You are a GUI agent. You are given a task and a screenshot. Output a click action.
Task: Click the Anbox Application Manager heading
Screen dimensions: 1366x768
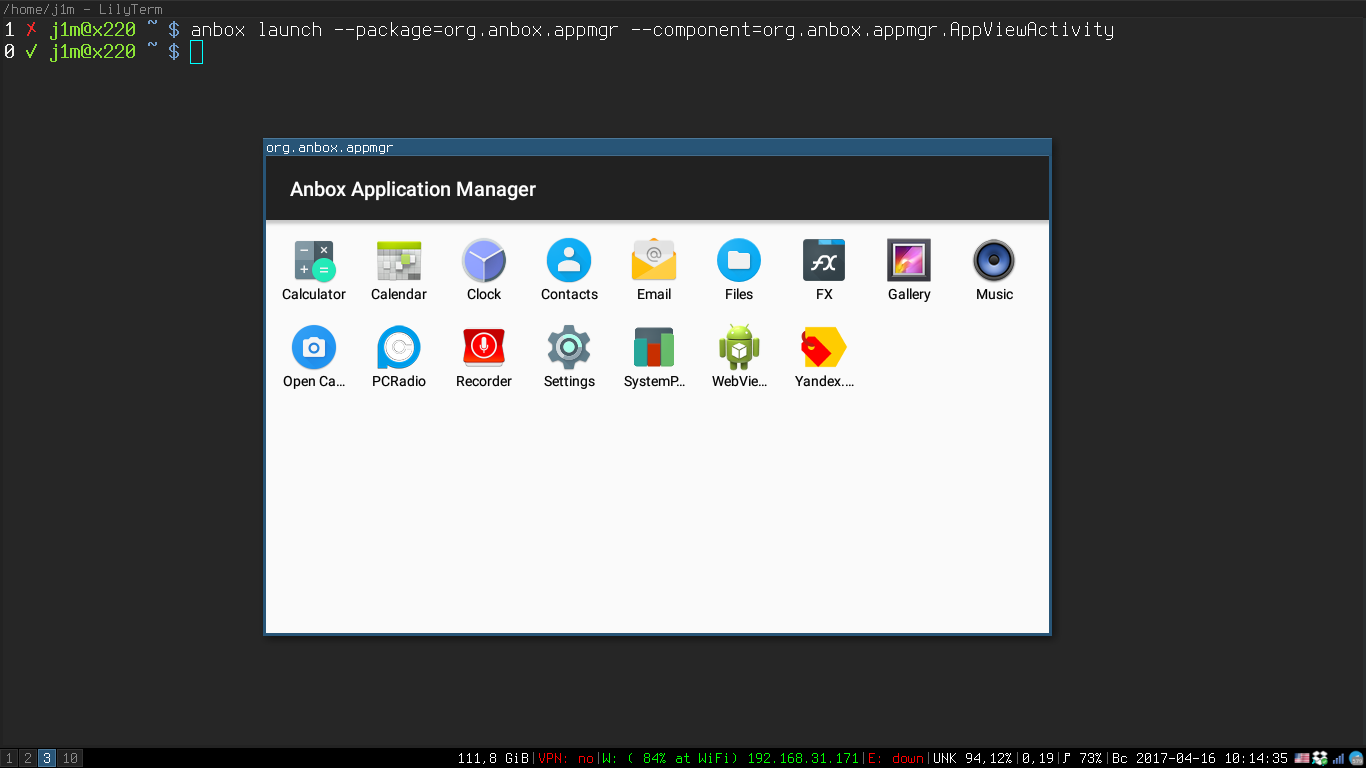tap(413, 189)
